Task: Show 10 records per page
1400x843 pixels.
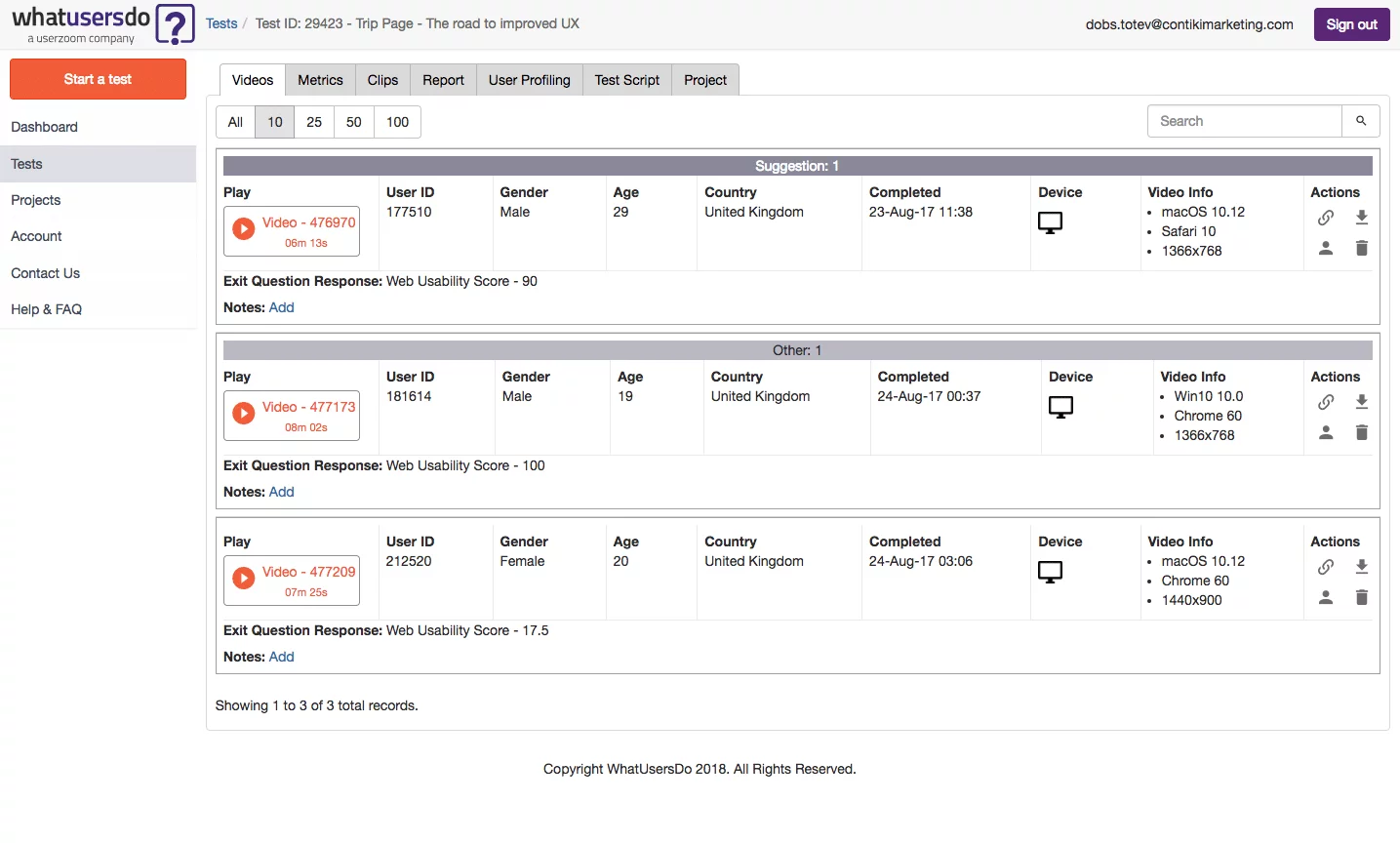Action: tap(275, 122)
